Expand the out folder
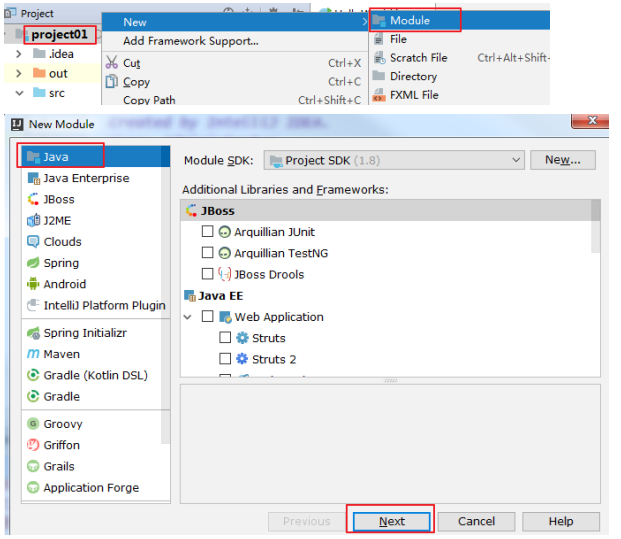621x539 pixels. [18, 73]
